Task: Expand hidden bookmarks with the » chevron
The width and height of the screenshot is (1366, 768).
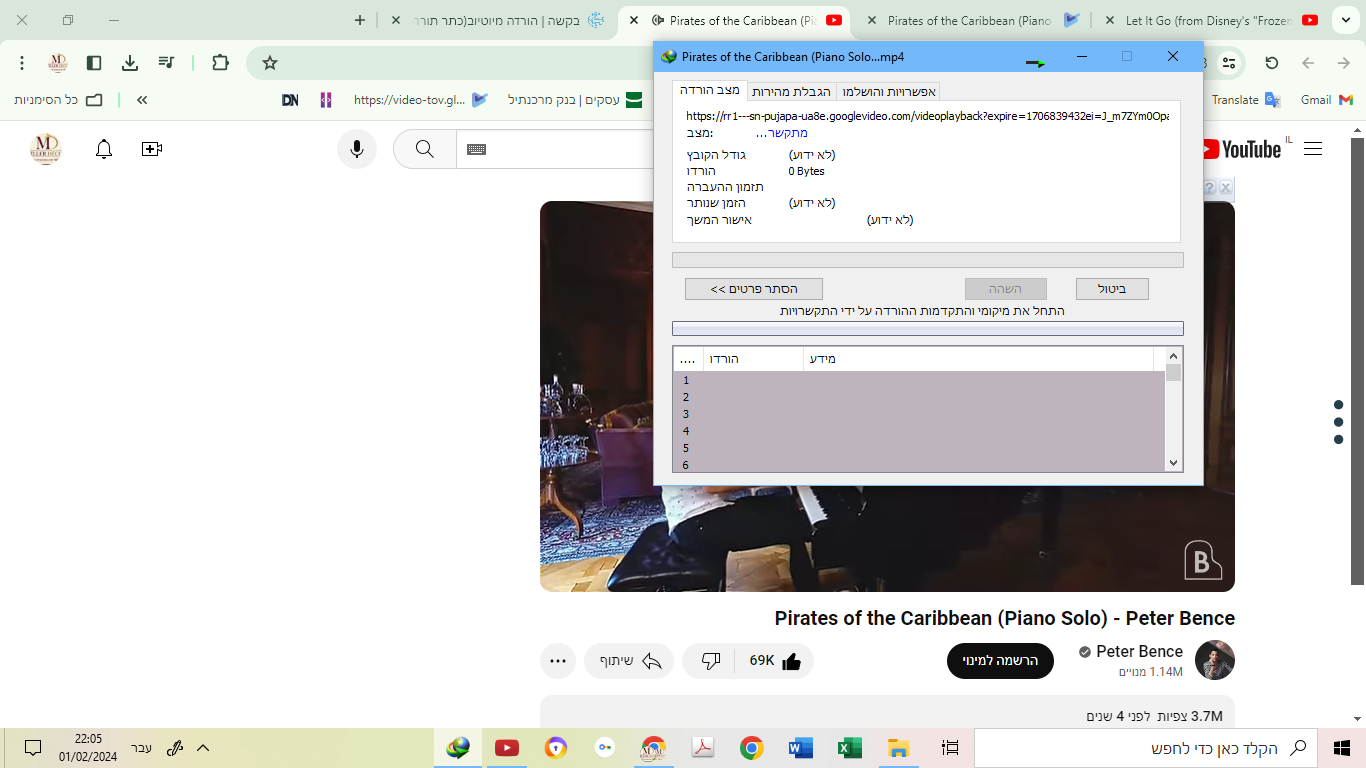Action: click(142, 100)
